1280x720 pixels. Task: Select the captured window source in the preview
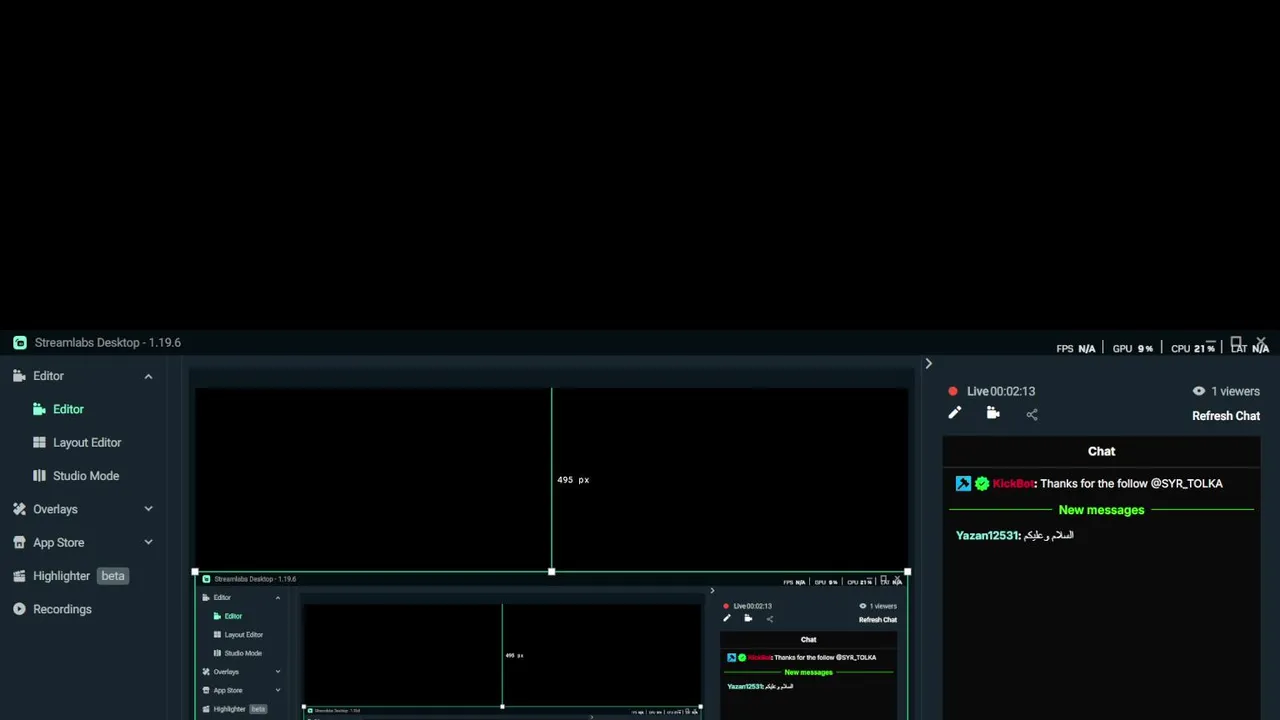551,646
